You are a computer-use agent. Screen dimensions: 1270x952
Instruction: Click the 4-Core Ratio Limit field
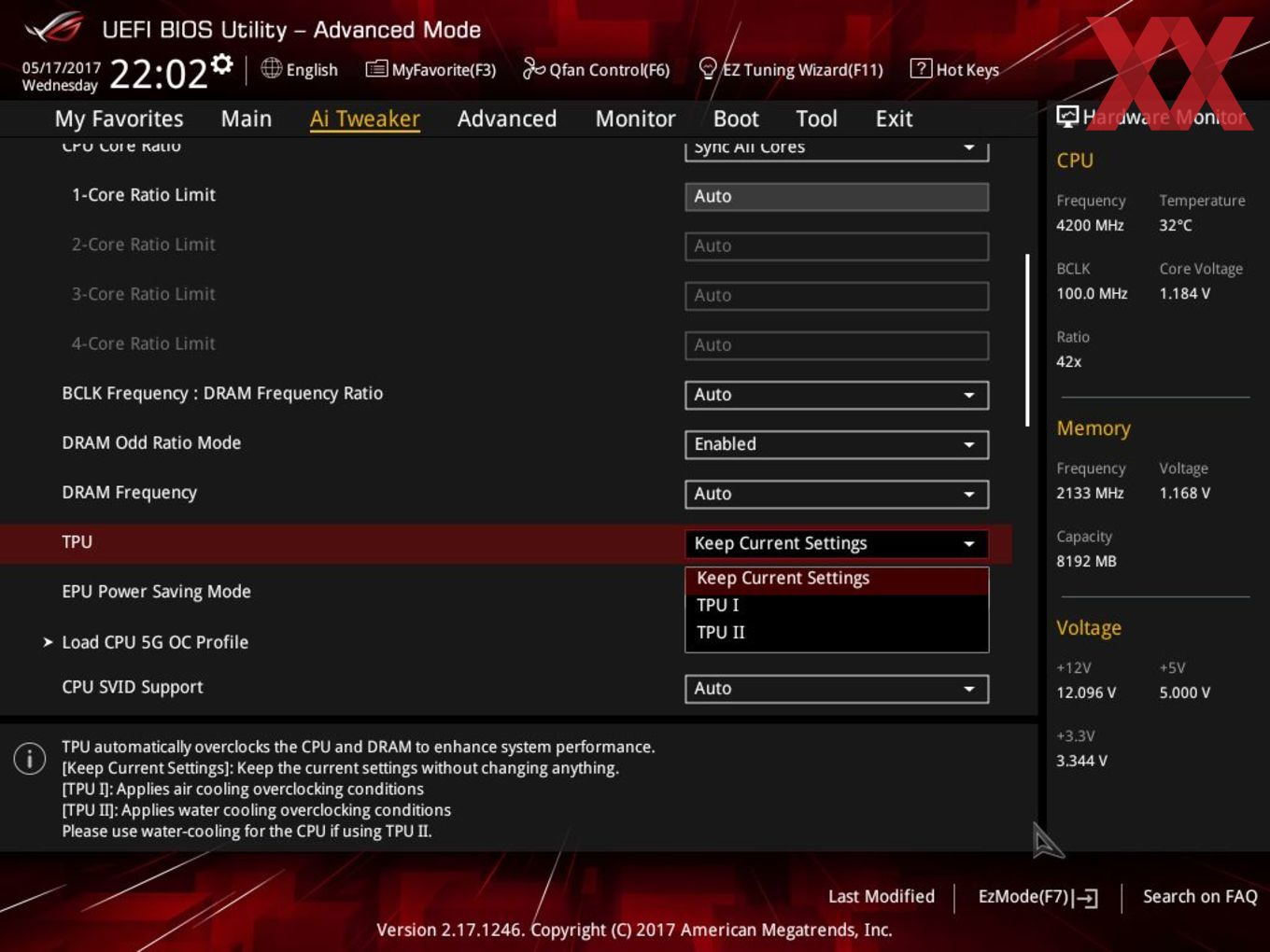(837, 345)
